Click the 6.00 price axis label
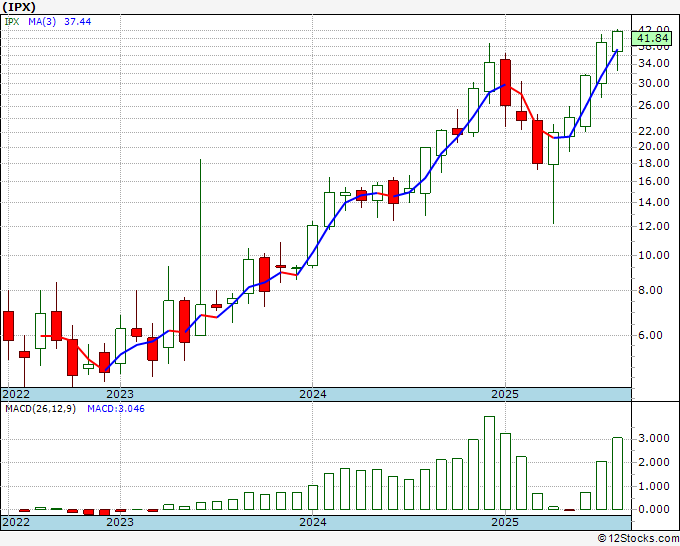This screenshot has width=680, height=546. click(x=650, y=335)
